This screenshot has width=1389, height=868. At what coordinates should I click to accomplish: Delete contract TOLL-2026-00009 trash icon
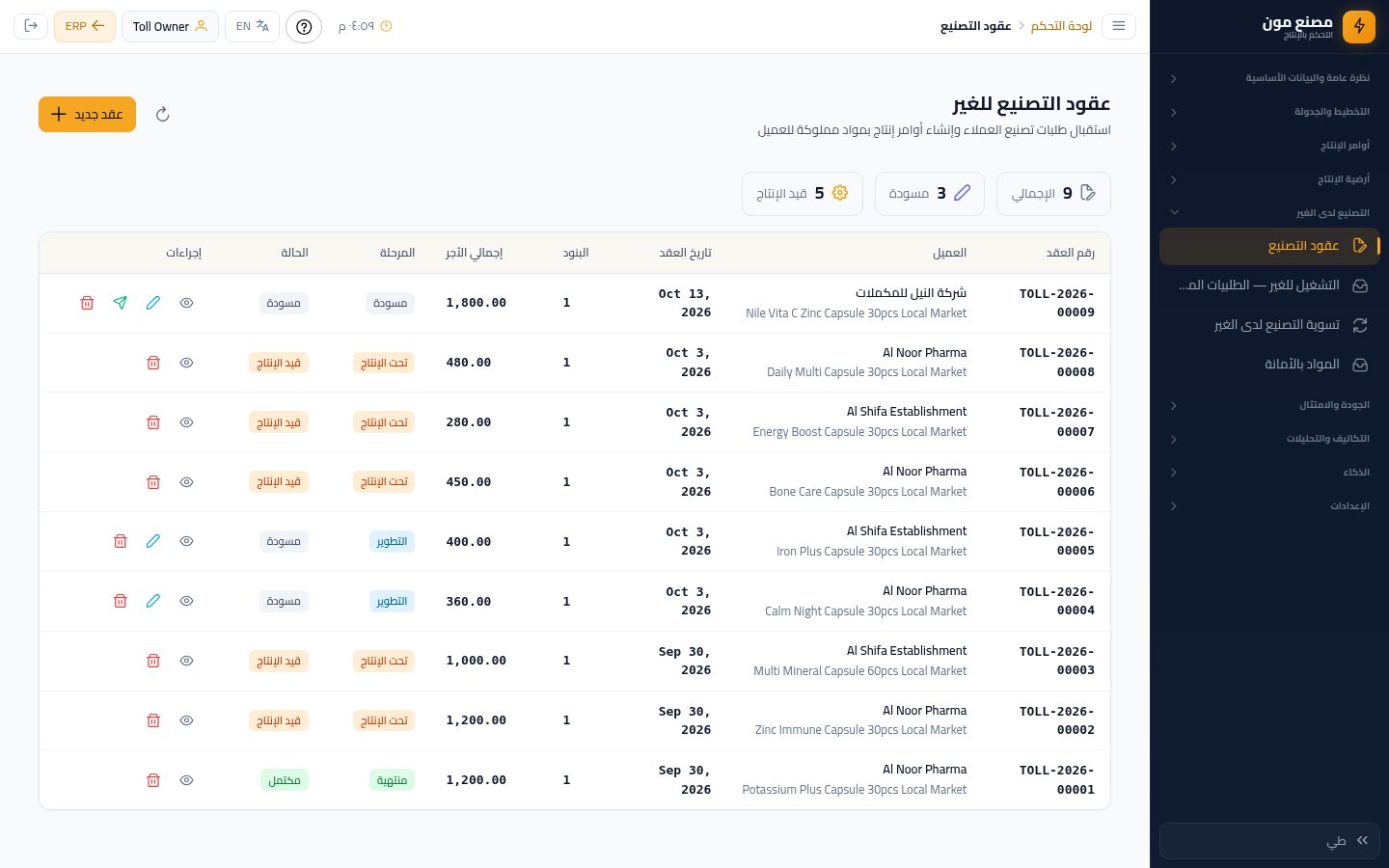coord(87,303)
